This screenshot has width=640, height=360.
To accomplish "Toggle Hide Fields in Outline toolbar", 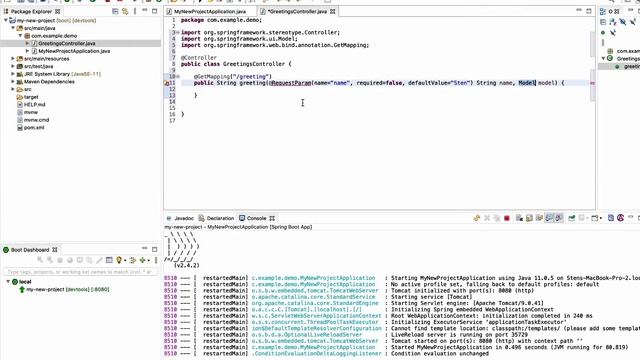I will [x=622, y=22].
